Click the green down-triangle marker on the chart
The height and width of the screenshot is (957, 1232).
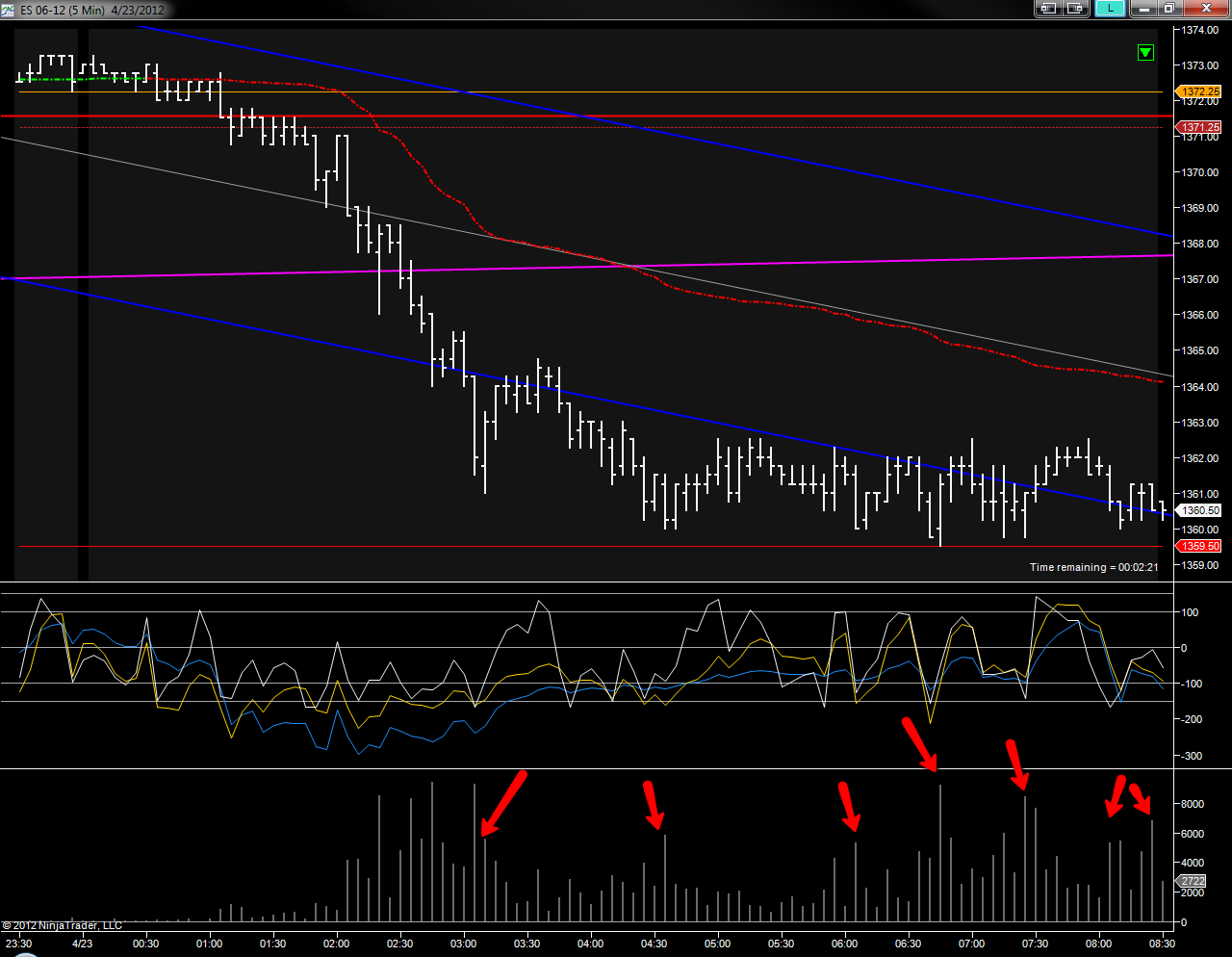tap(1145, 53)
